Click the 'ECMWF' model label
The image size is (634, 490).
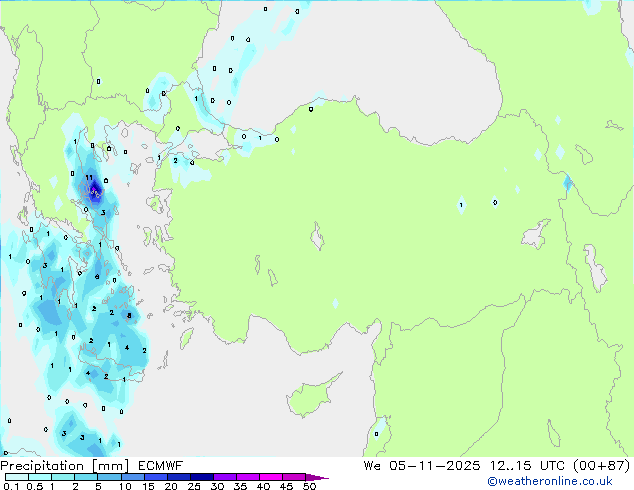161,466
